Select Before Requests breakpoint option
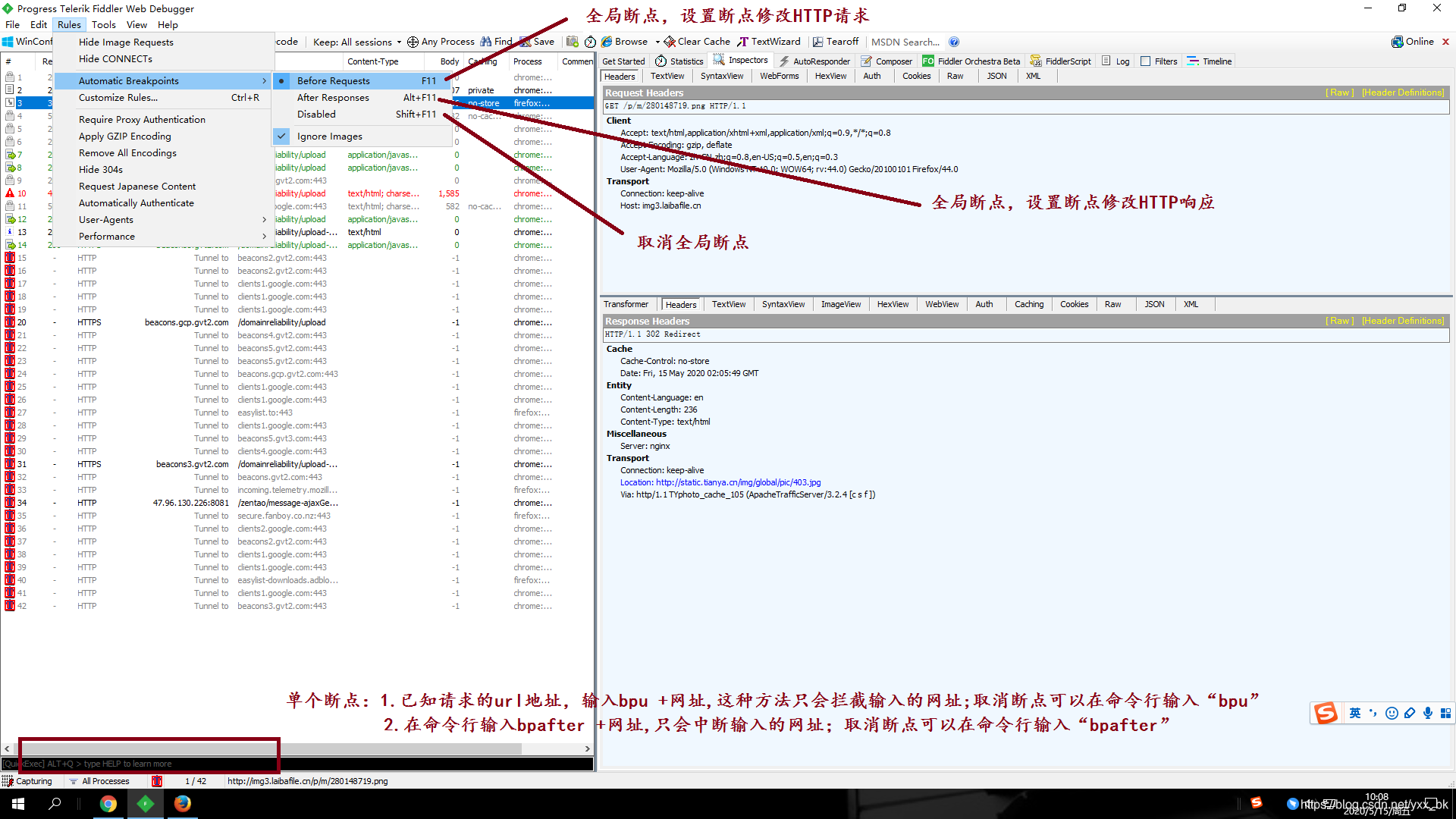Screen dimensions: 1456x819 (x=362, y=80)
